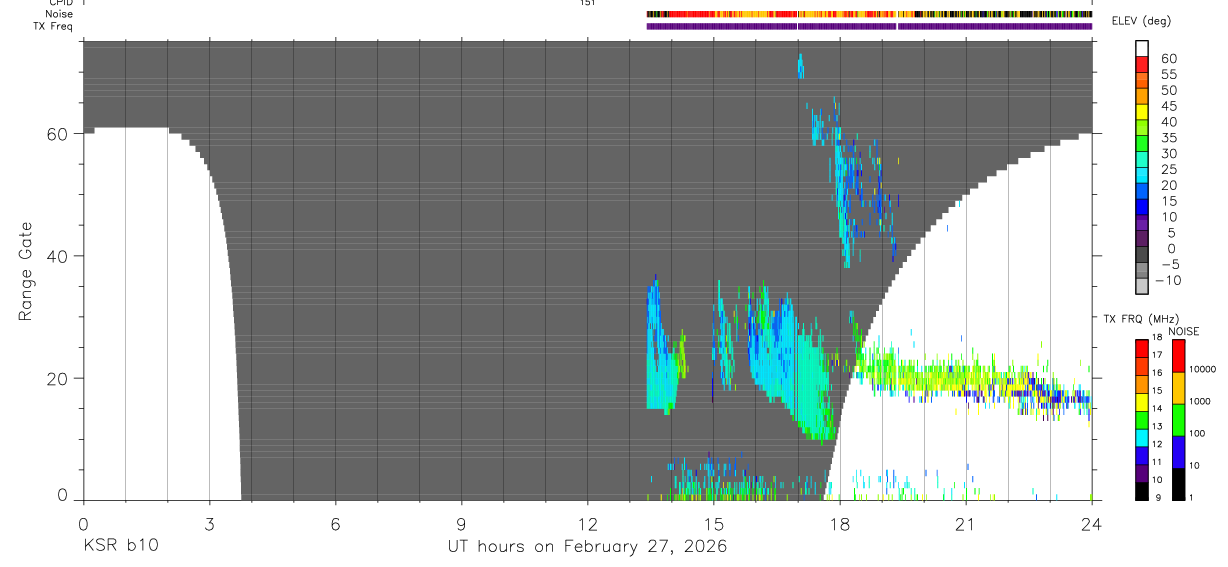Screen dimensions: 1228x567
Task: Click the '12' hour tick on time axis
Action: click(x=587, y=523)
